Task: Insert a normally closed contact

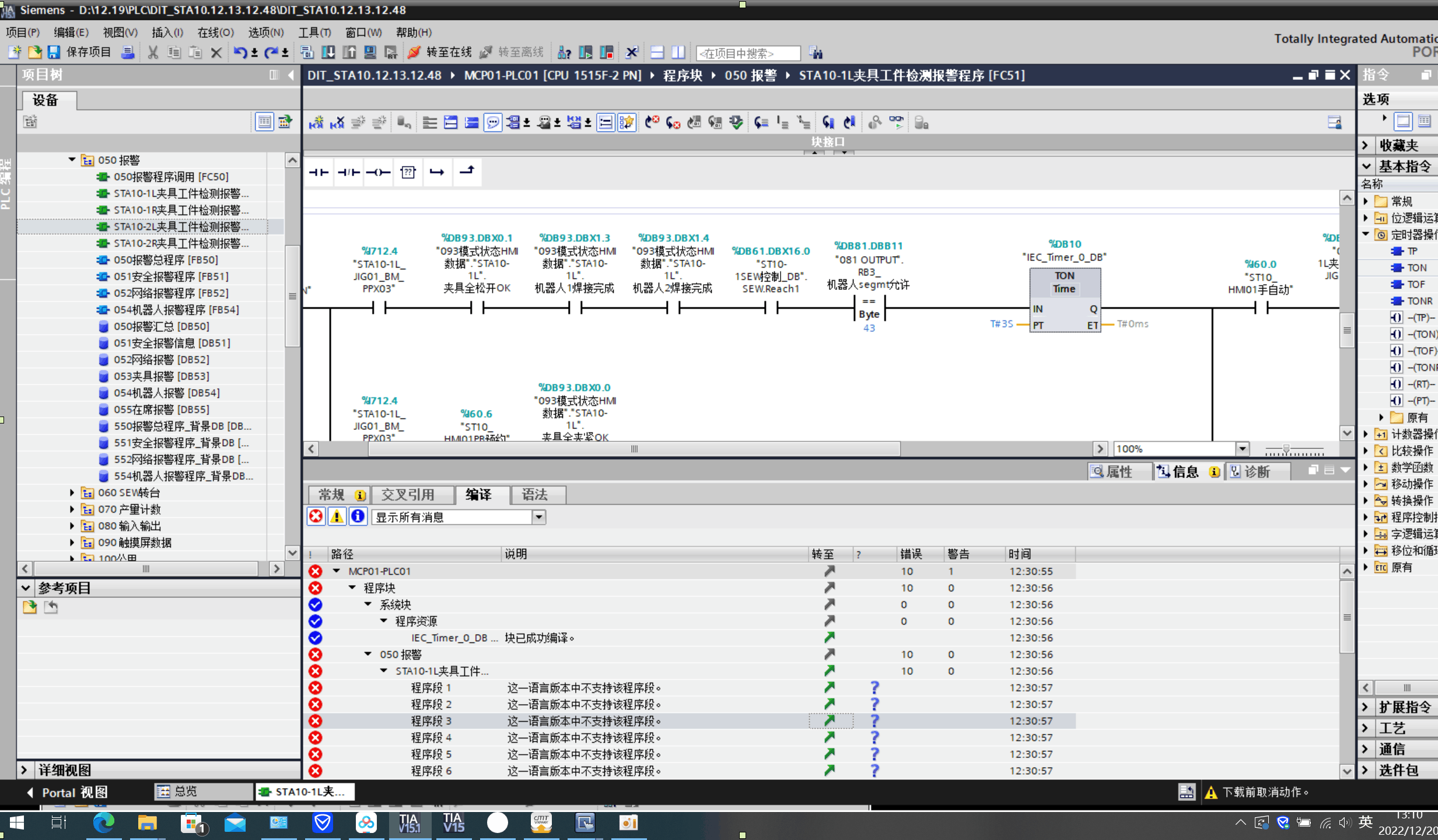Action: coord(348,173)
